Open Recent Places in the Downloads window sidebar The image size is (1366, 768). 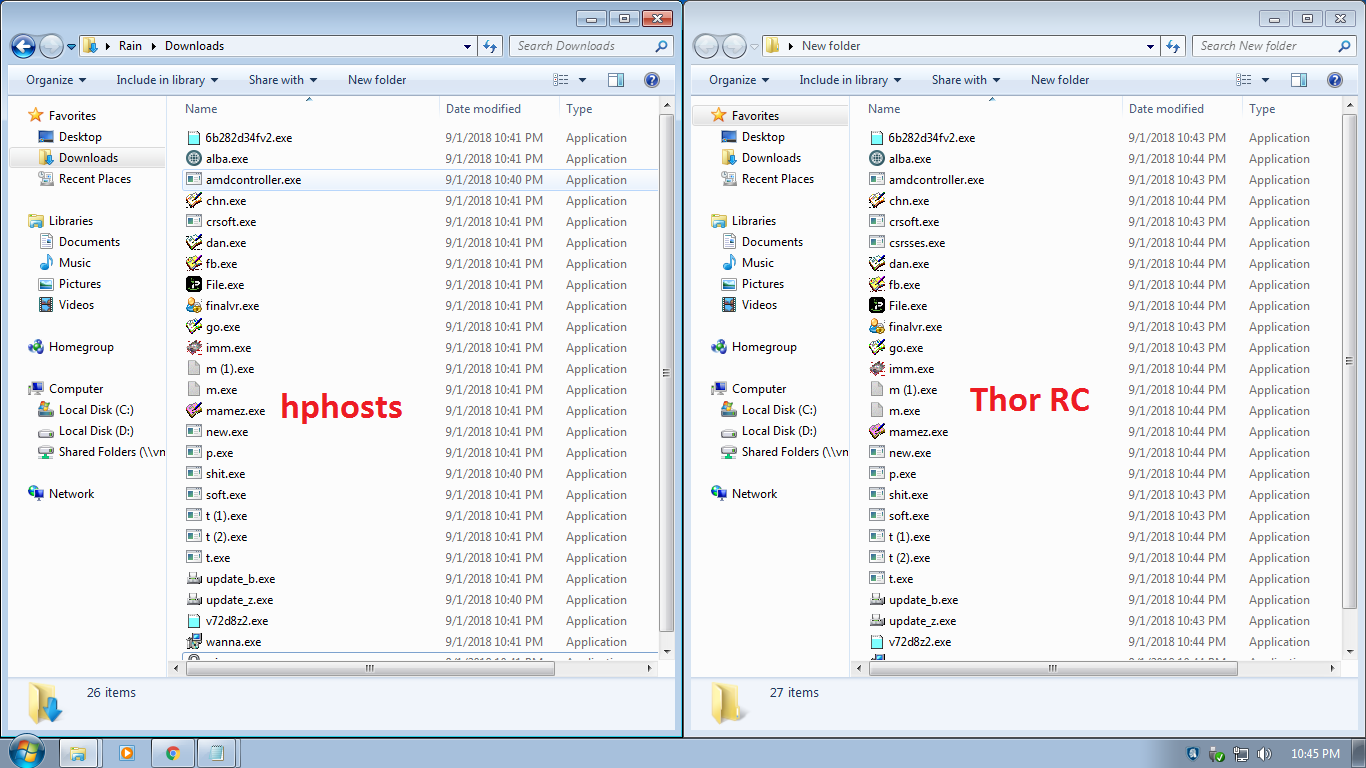pyautogui.click(x=95, y=179)
